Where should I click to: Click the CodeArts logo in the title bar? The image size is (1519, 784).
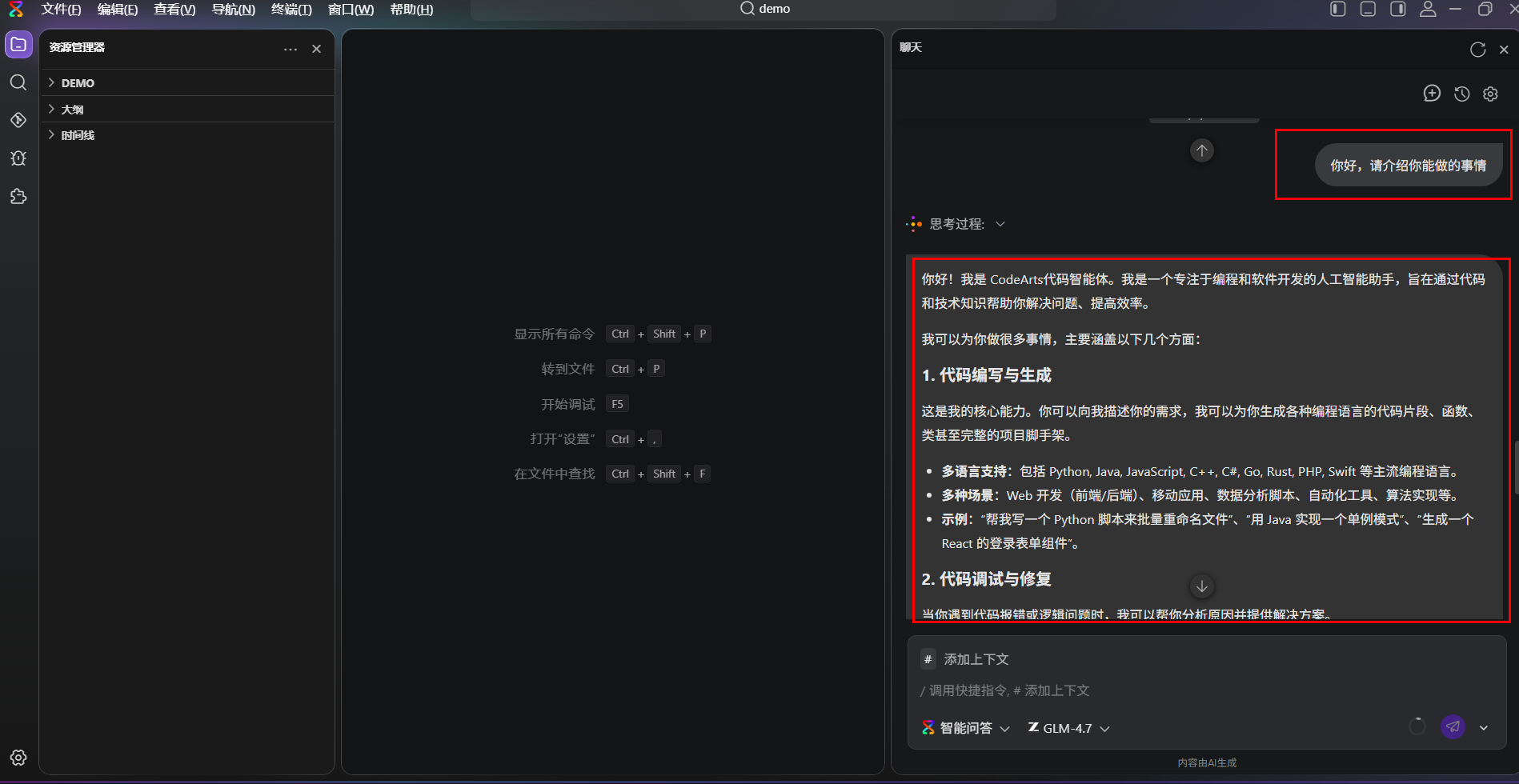click(x=16, y=9)
